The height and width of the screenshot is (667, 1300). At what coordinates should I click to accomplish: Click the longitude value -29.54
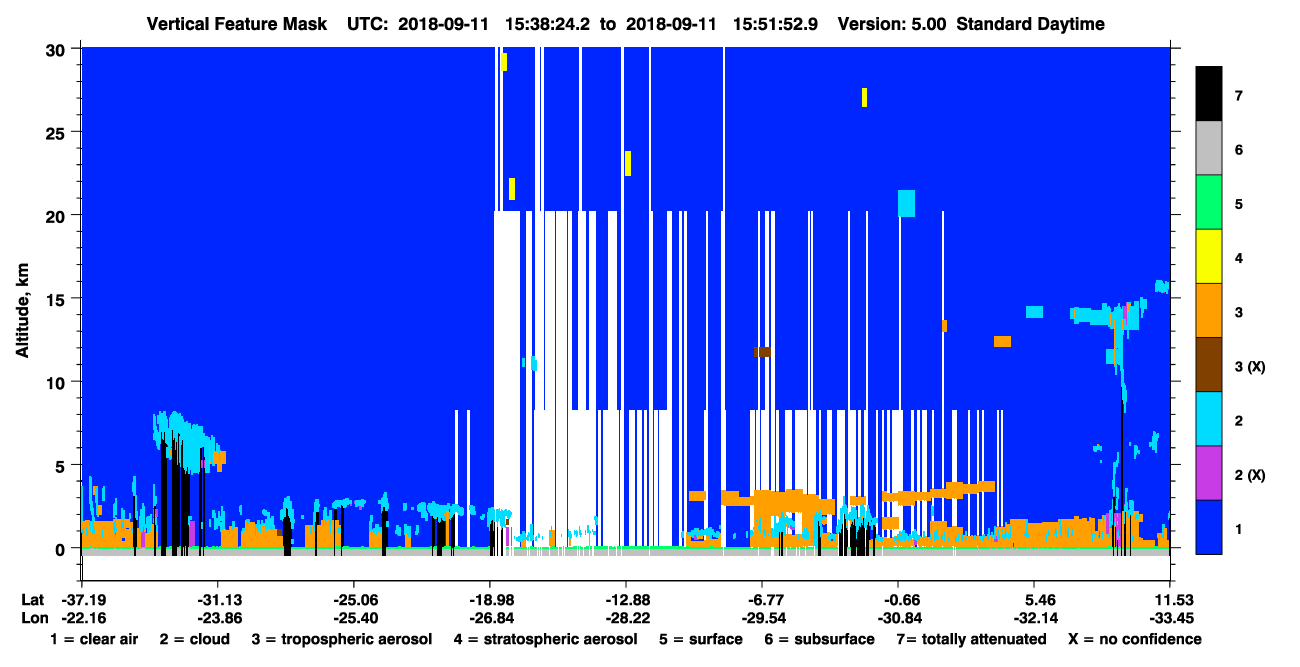[762, 618]
